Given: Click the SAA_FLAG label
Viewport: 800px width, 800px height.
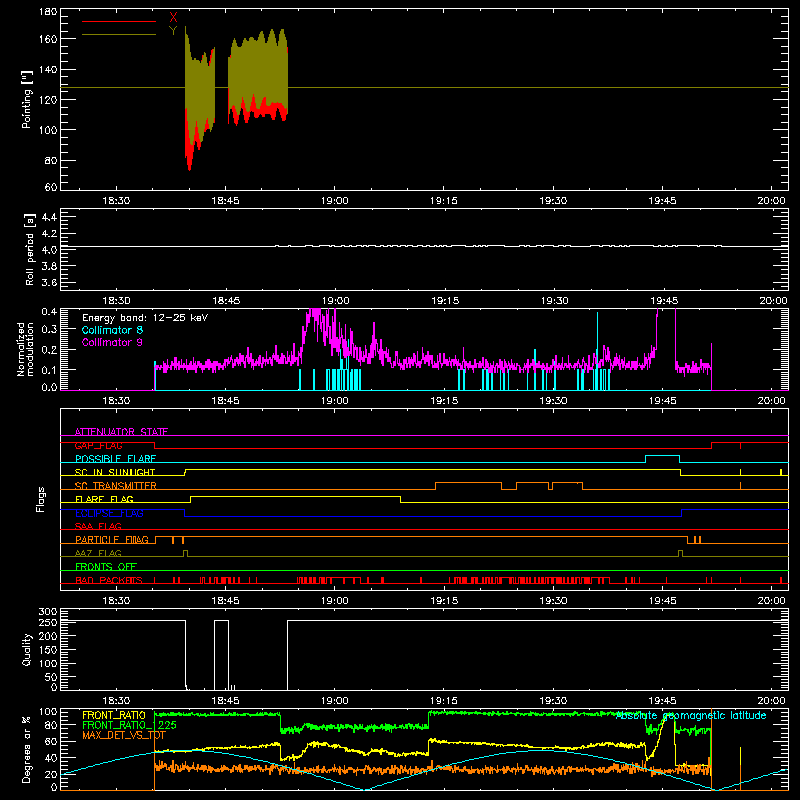Looking at the screenshot, I should (98, 526).
